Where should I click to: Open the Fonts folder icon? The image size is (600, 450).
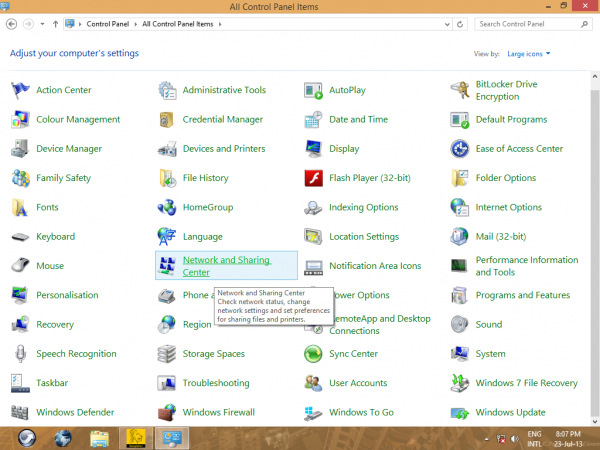tap(20, 207)
